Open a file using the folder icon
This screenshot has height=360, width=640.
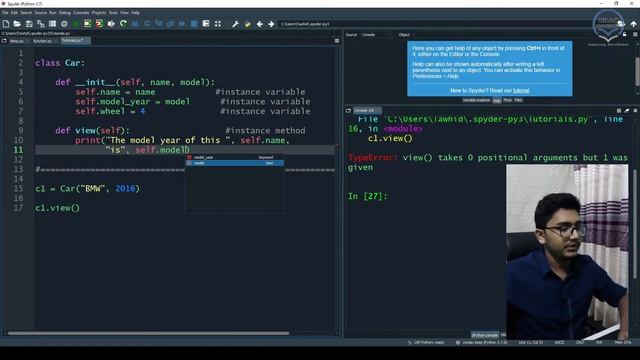(17, 24)
